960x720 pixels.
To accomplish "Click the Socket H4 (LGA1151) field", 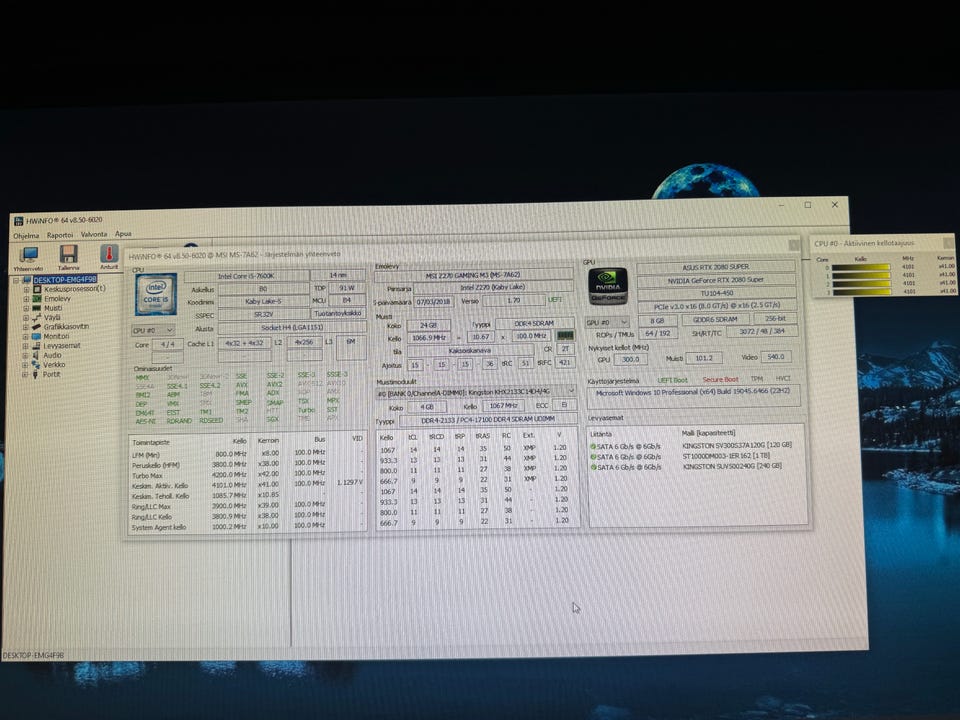I will tap(292, 328).
